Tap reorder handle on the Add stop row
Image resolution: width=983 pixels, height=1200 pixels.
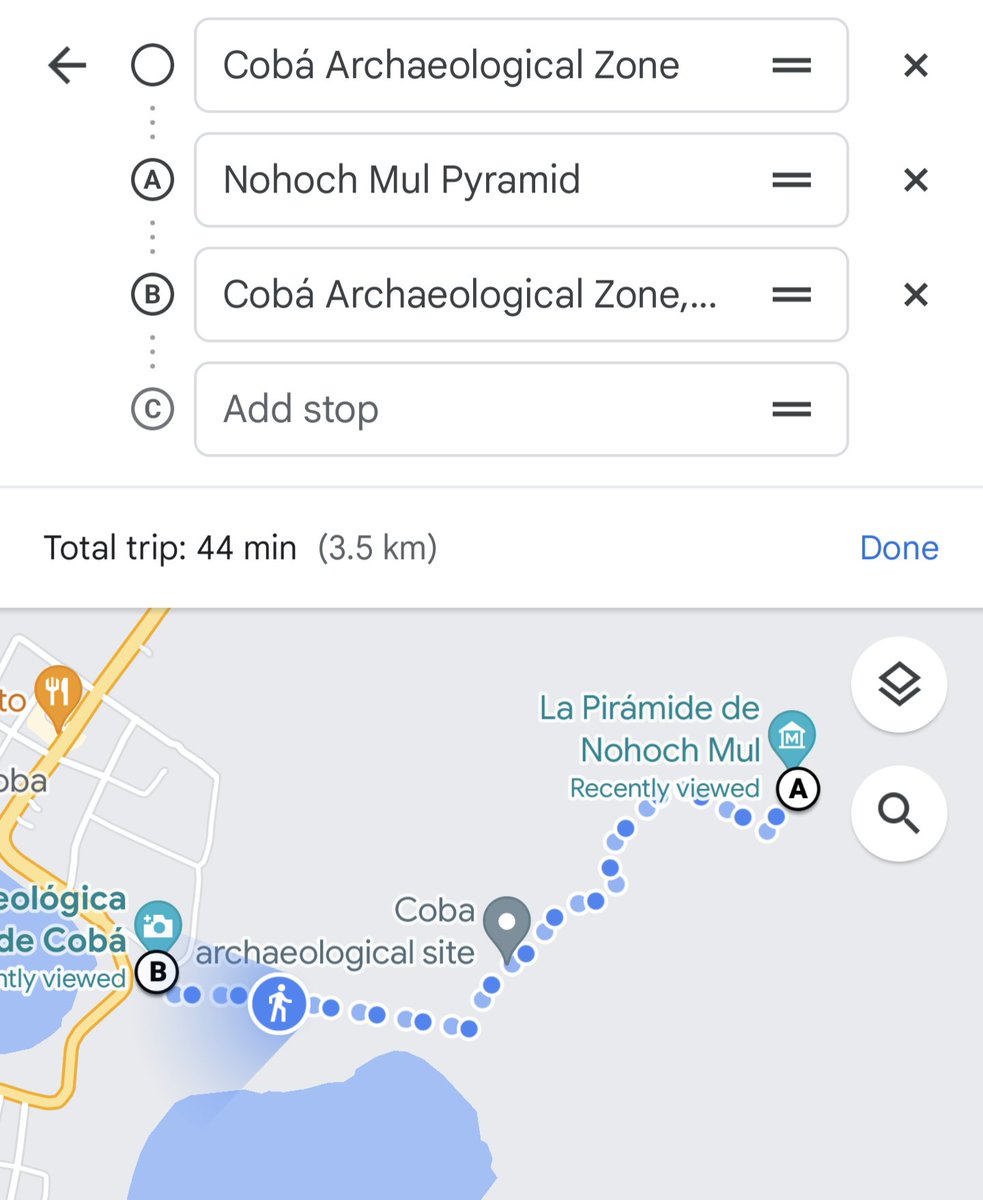point(791,409)
